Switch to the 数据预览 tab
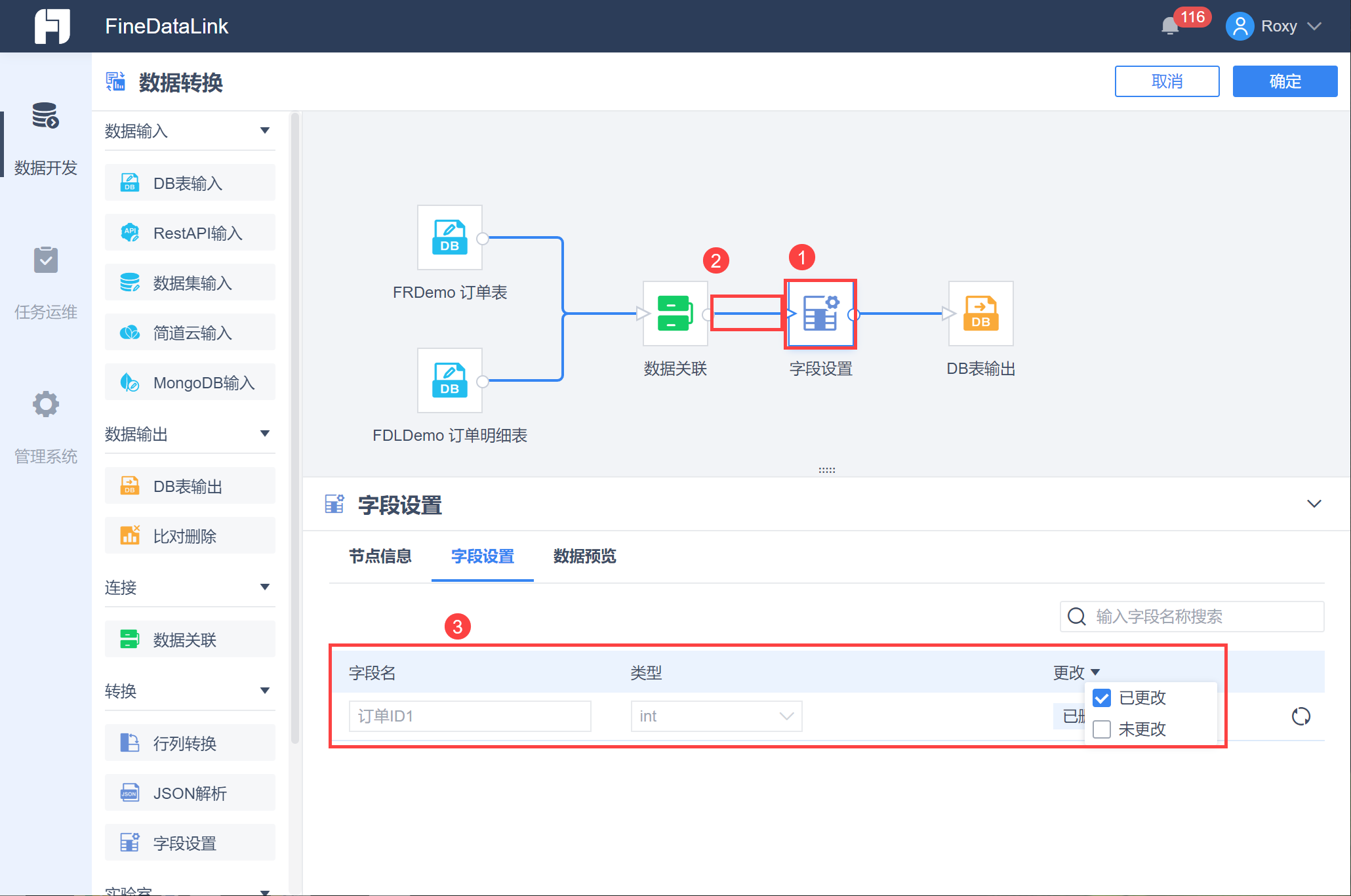1351x896 pixels. [585, 556]
